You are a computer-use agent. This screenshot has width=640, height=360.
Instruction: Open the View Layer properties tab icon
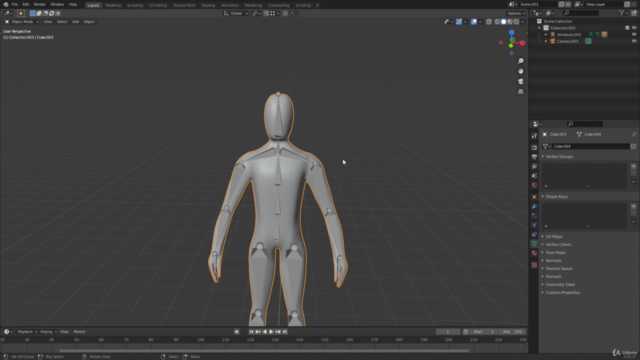tap(534, 166)
